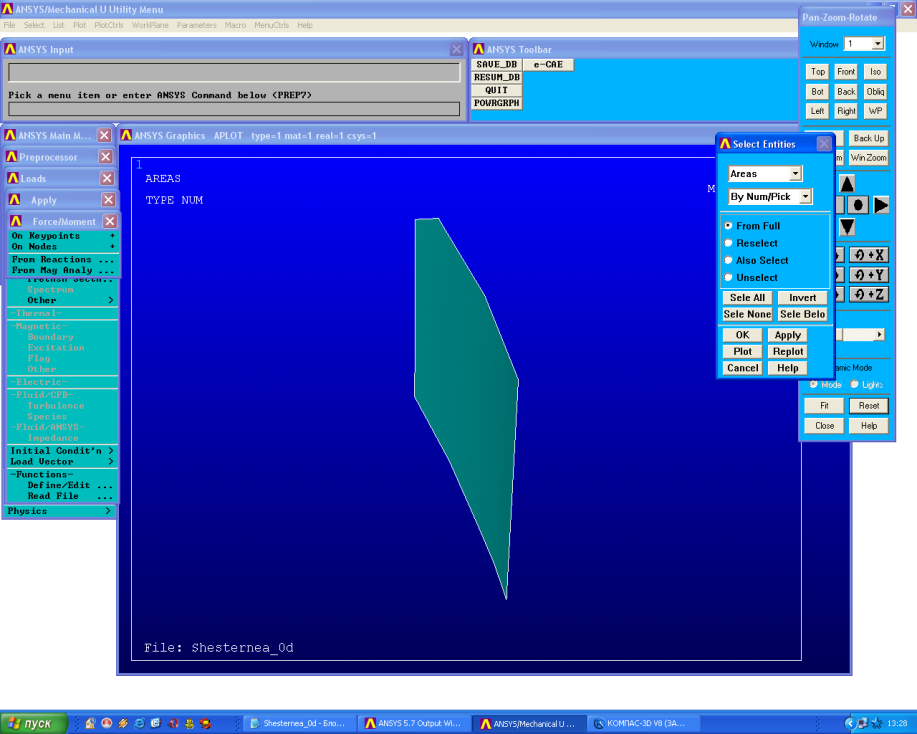The height and width of the screenshot is (734, 917).
Task: Set the Right view
Action: pos(846,111)
